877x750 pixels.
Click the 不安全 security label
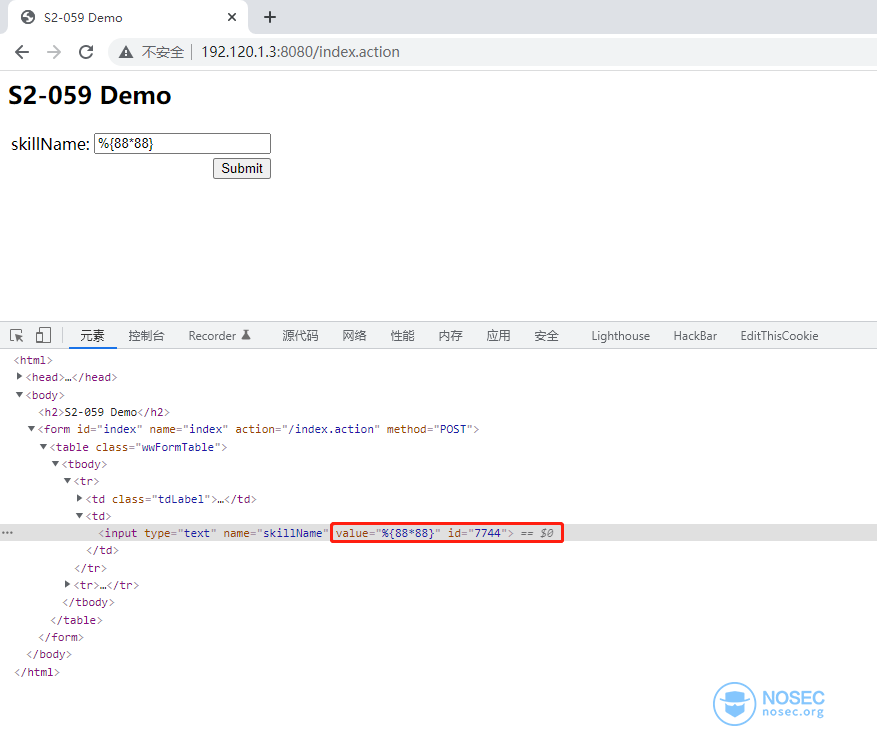click(x=163, y=52)
